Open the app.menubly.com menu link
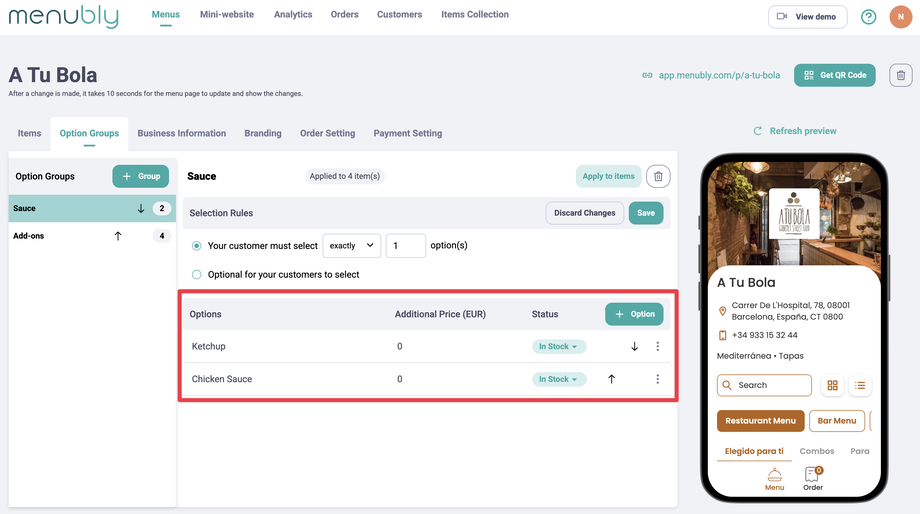The image size is (920, 514). (x=719, y=75)
